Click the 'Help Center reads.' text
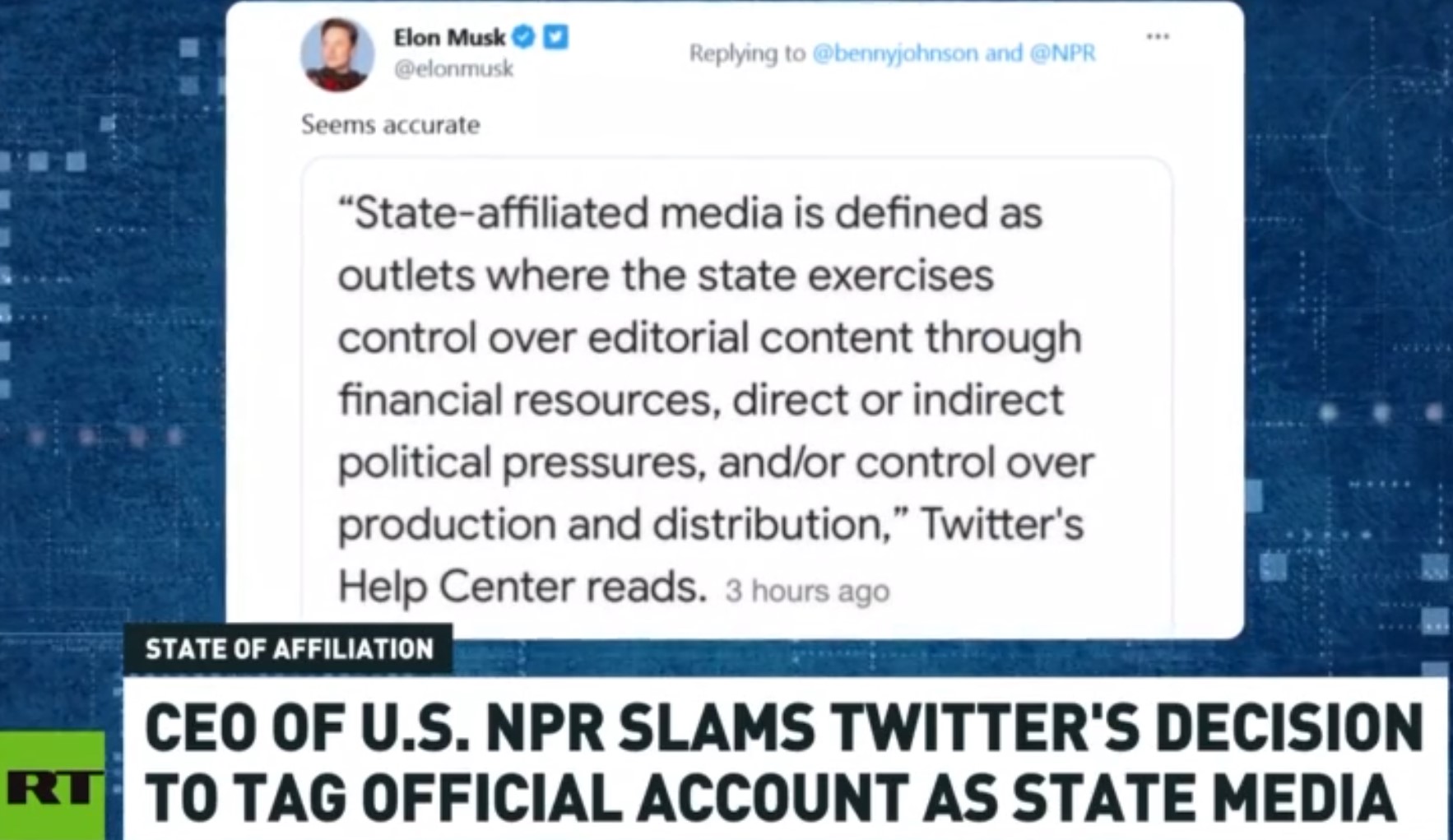This screenshot has width=1453, height=840. click(522, 587)
